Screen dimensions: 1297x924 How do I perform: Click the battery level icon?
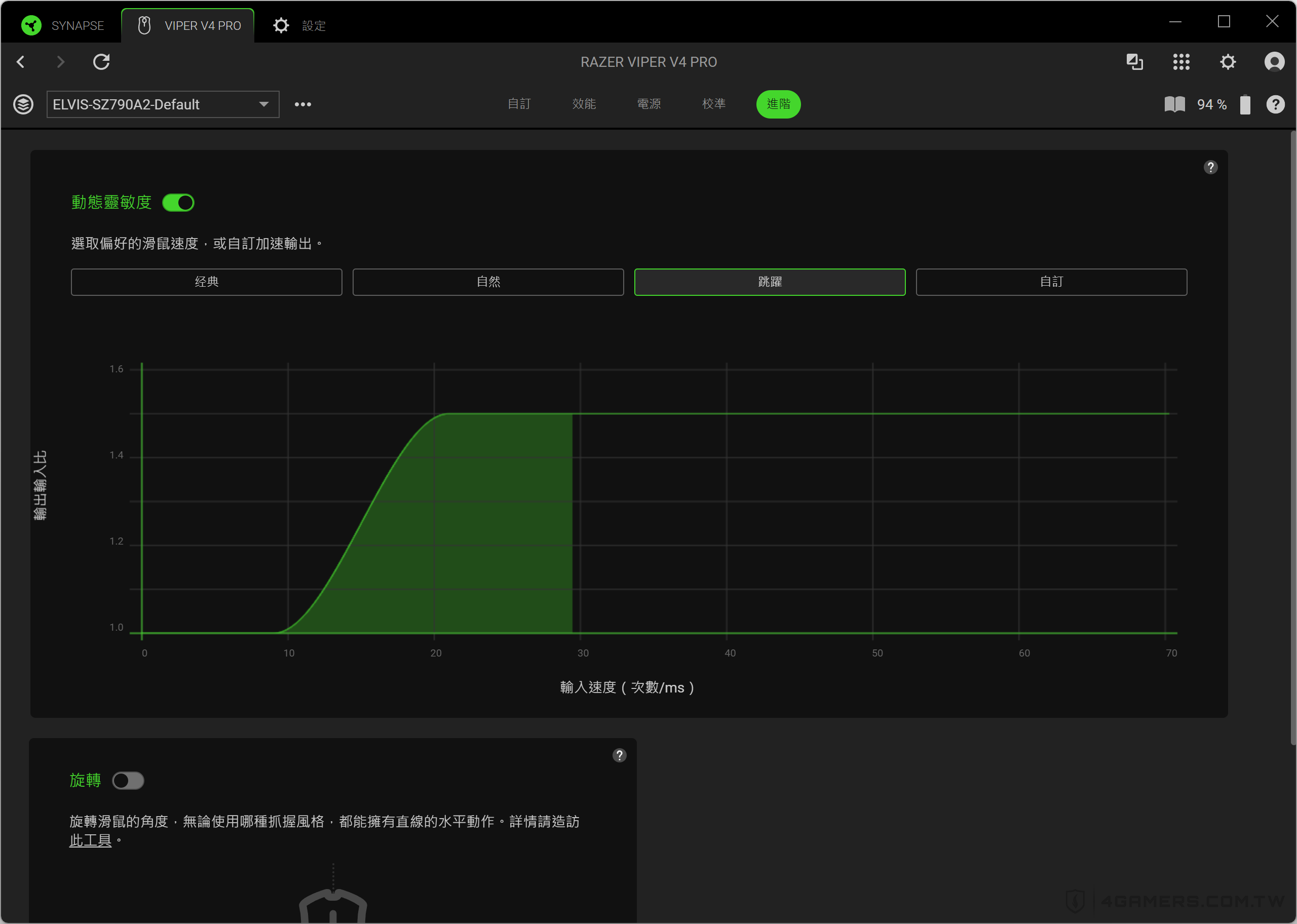tap(1245, 104)
